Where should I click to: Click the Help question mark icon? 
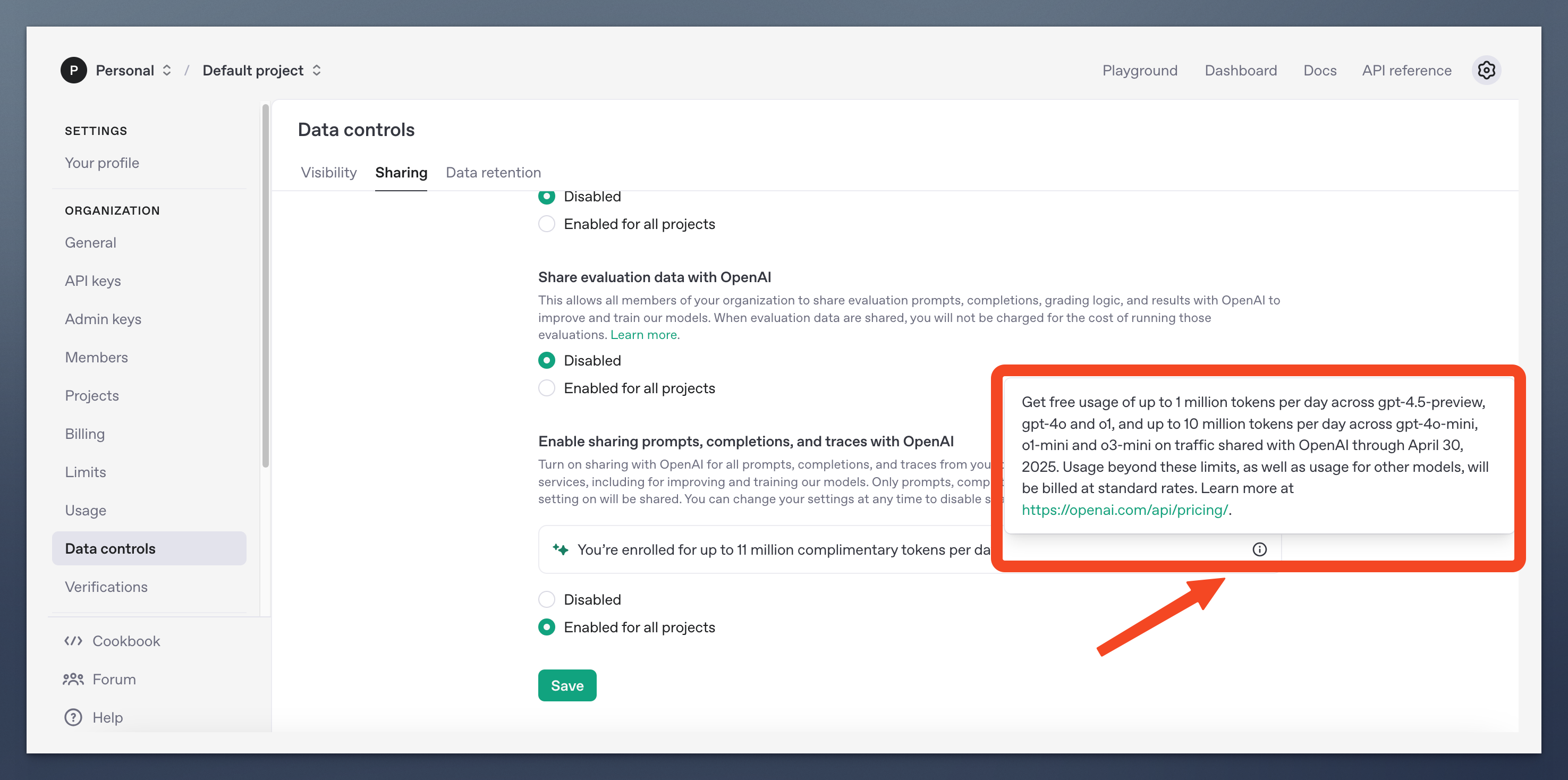(73, 717)
